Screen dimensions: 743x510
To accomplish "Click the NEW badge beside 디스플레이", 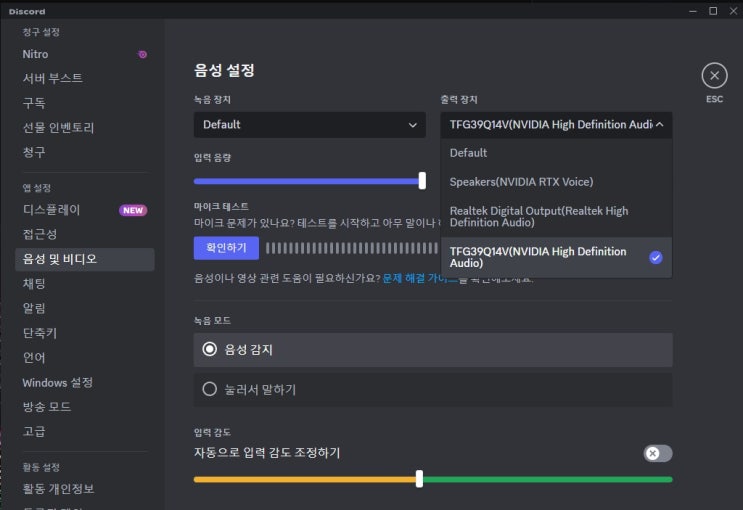I will [x=133, y=210].
